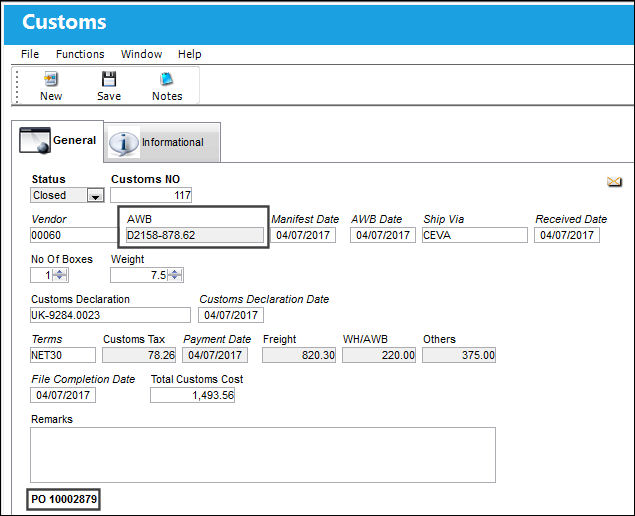Click the AWB Date field
The image size is (635, 516).
click(383, 235)
